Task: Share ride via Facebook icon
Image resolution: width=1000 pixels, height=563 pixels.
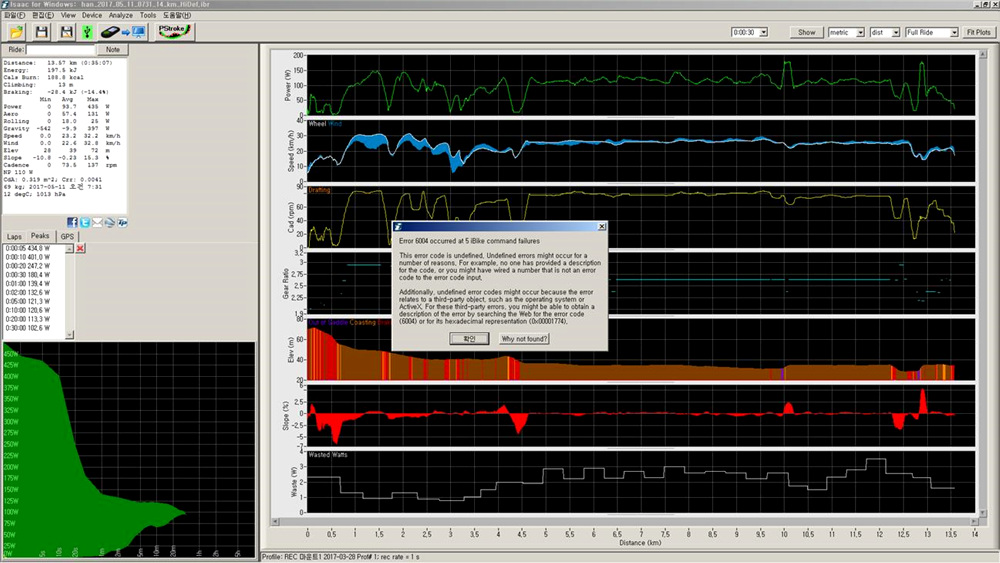Action: pos(73,222)
